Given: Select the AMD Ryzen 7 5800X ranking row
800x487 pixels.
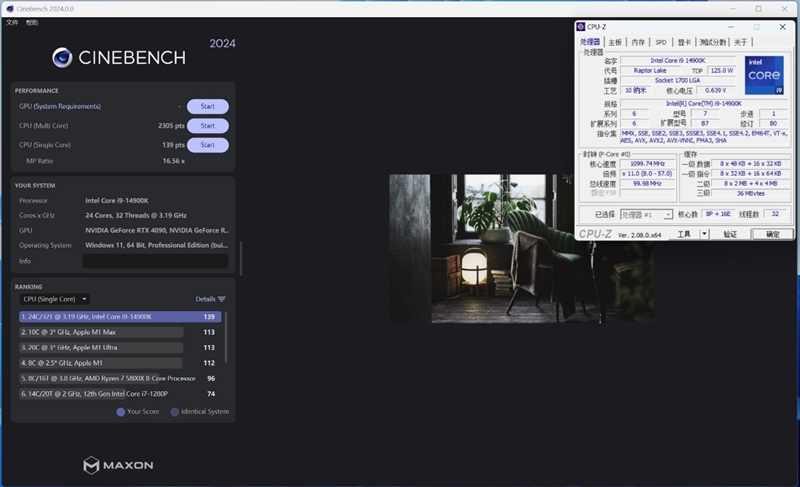Looking at the screenshot, I should click(x=120, y=378).
